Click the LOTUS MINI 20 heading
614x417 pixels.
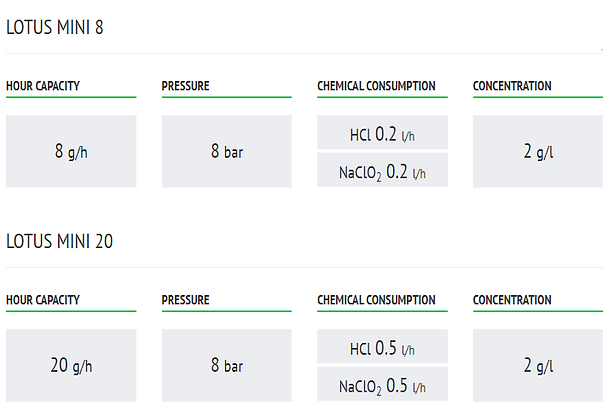tap(60, 241)
